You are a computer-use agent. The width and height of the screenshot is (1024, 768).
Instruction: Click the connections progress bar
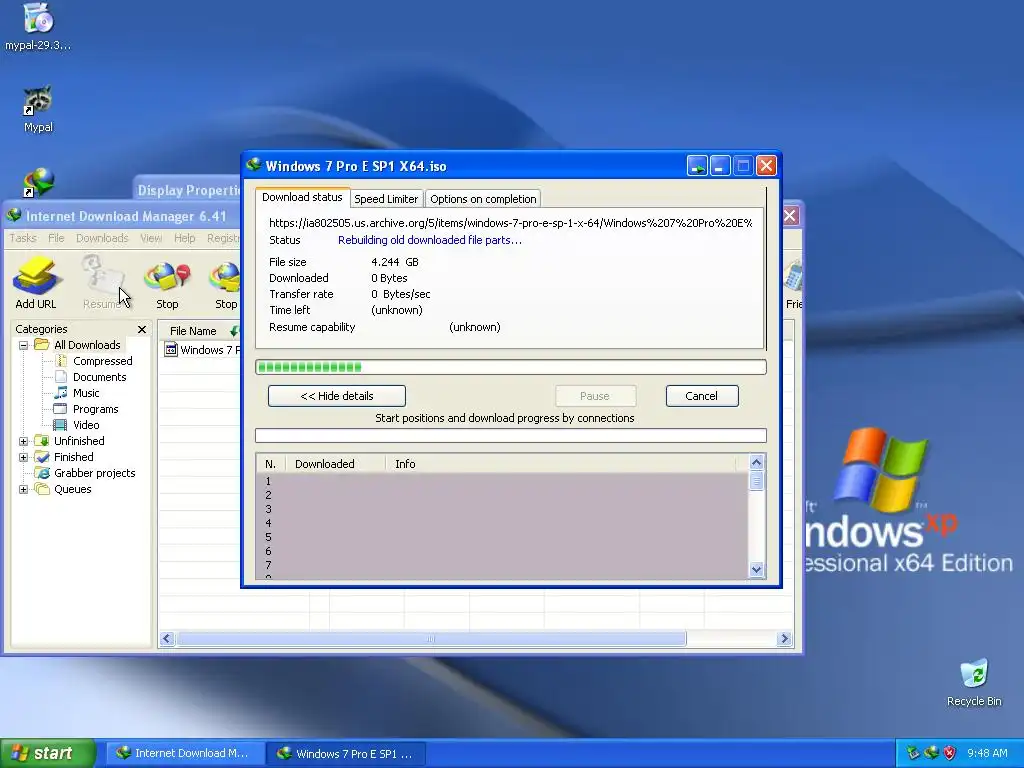511,436
